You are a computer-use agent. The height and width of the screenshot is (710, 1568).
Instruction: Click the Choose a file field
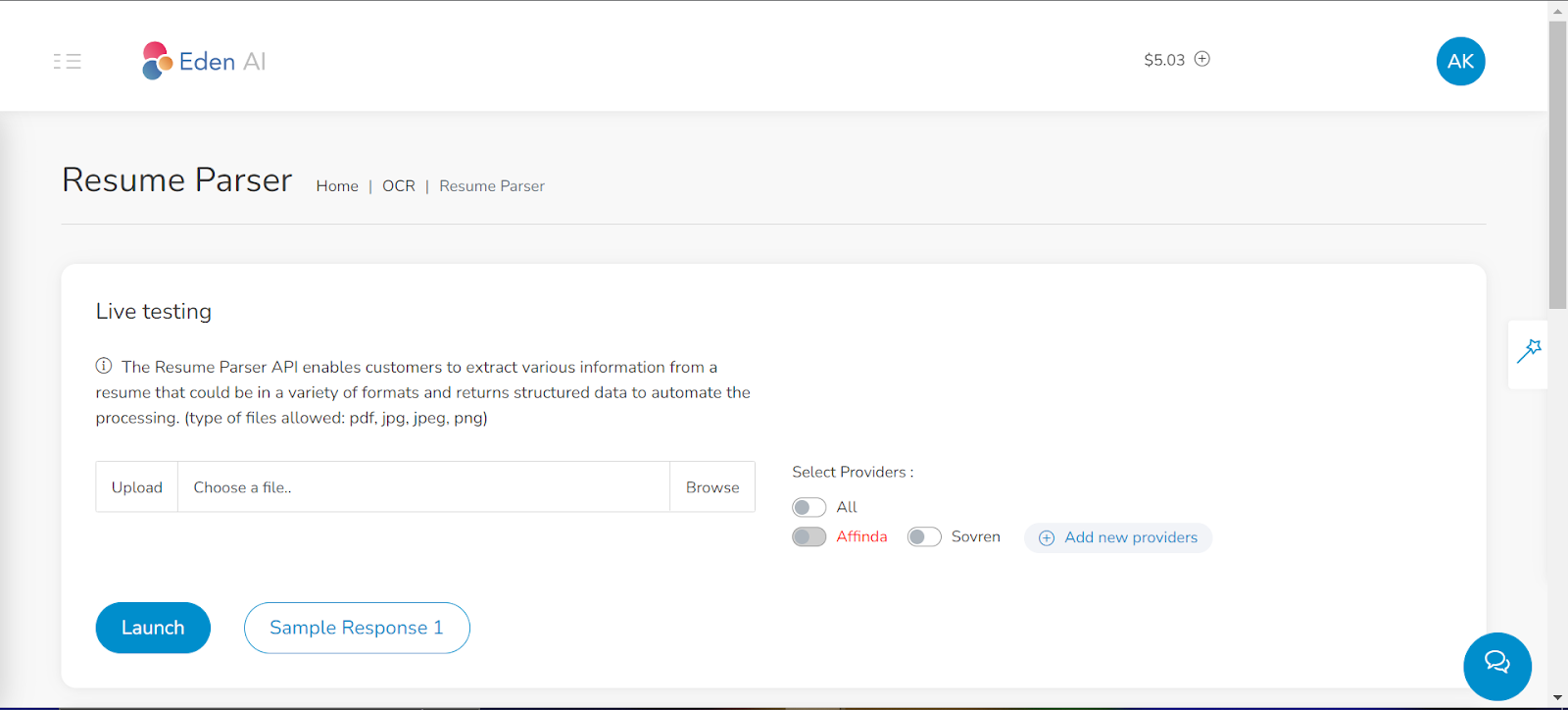pyautogui.click(x=423, y=487)
